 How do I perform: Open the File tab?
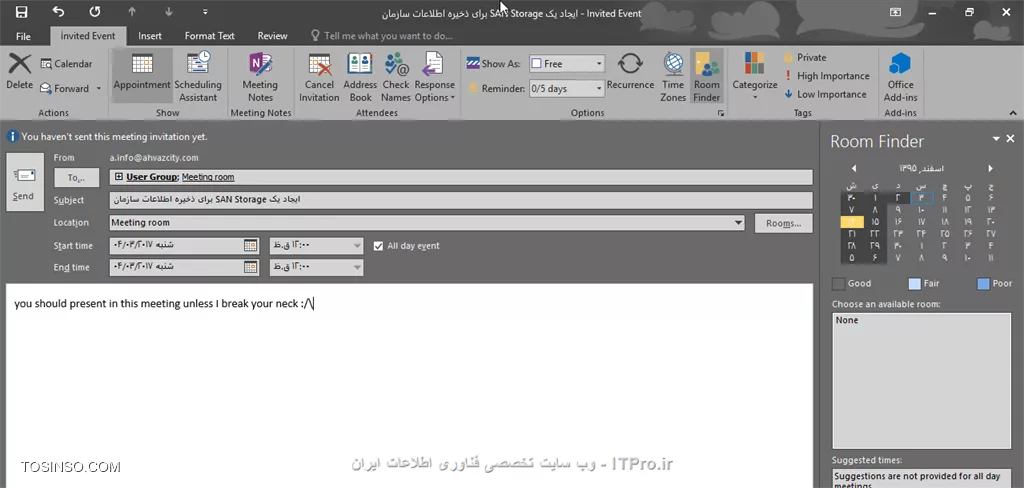coord(24,36)
